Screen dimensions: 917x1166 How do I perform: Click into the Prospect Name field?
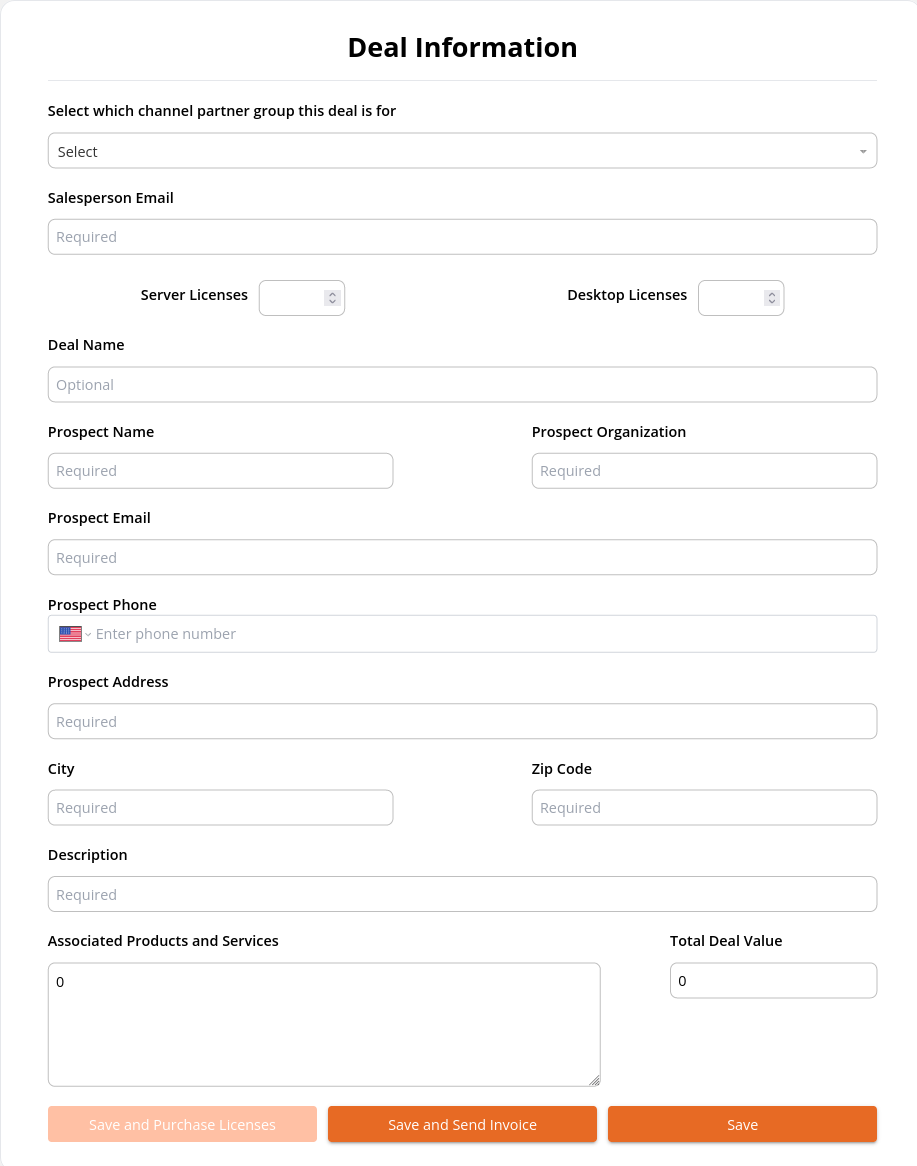(x=220, y=471)
